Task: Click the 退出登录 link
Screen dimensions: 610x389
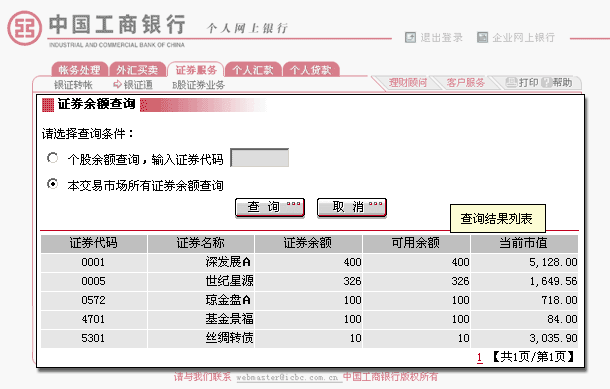Action: (441, 37)
